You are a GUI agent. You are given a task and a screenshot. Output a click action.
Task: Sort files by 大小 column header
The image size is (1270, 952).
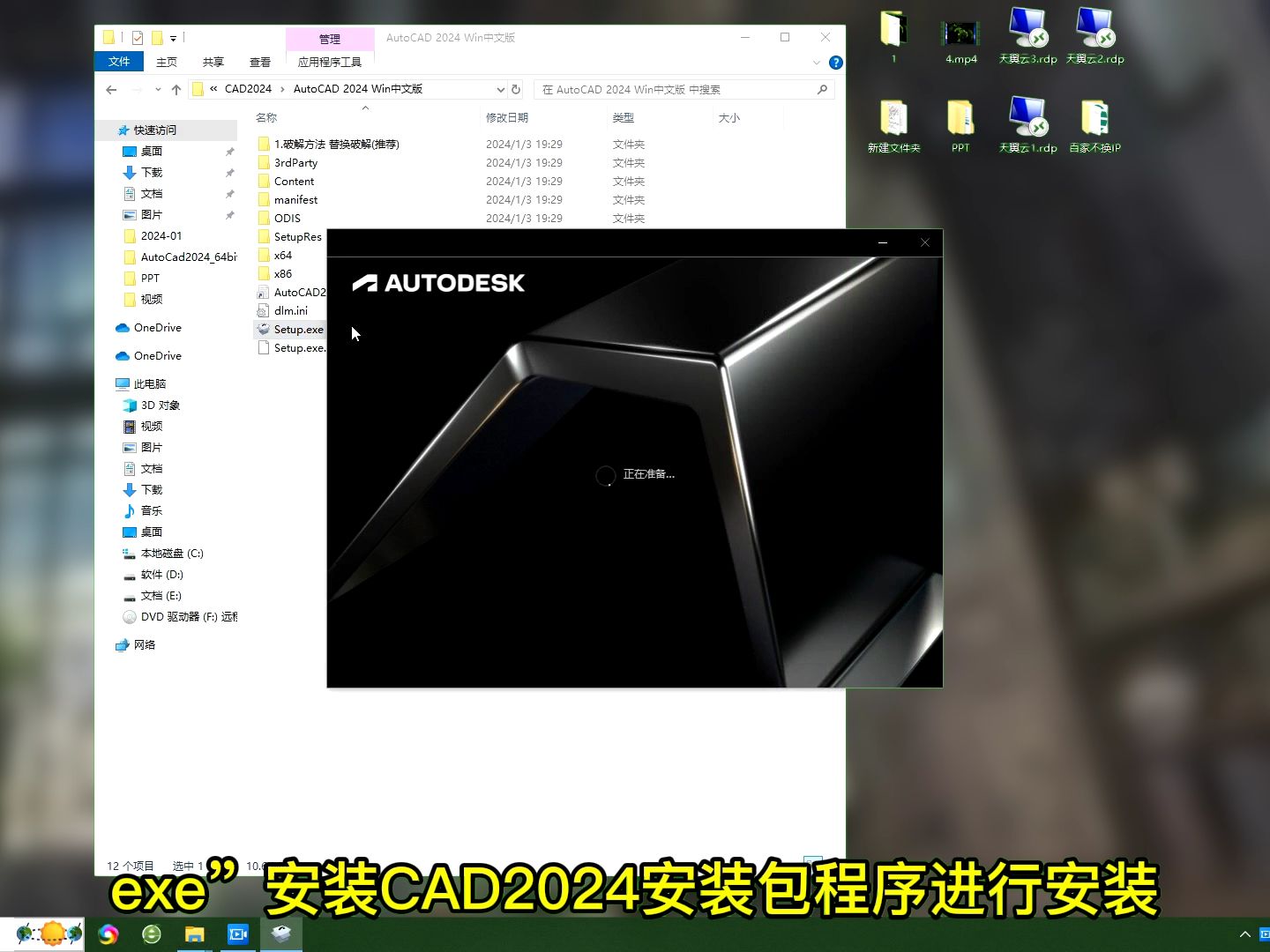coord(729,117)
